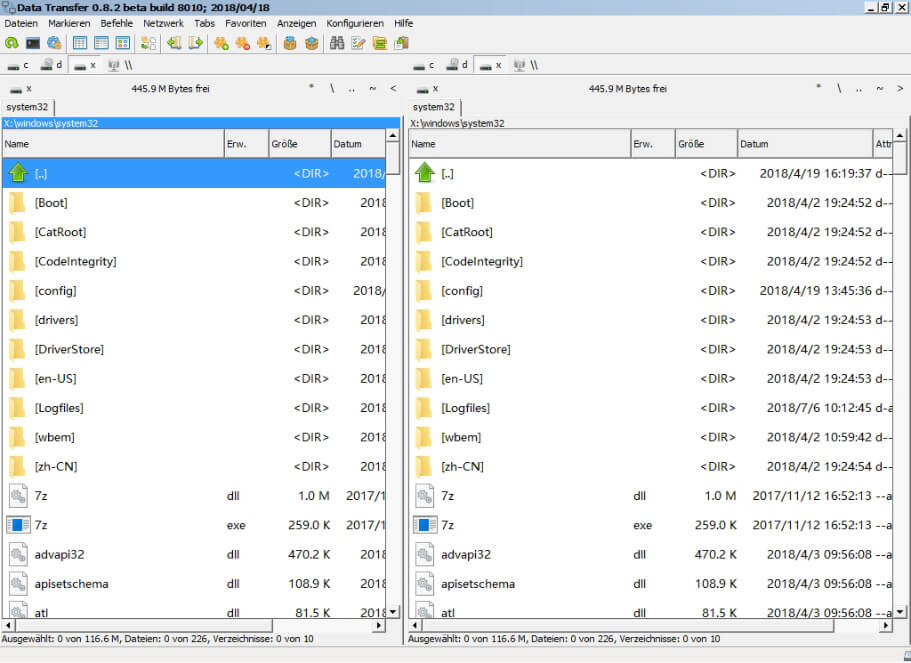The width and height of the screenshot is (911, 663).
Task: Select the right panel system32 tab
Action: [434, 107]
